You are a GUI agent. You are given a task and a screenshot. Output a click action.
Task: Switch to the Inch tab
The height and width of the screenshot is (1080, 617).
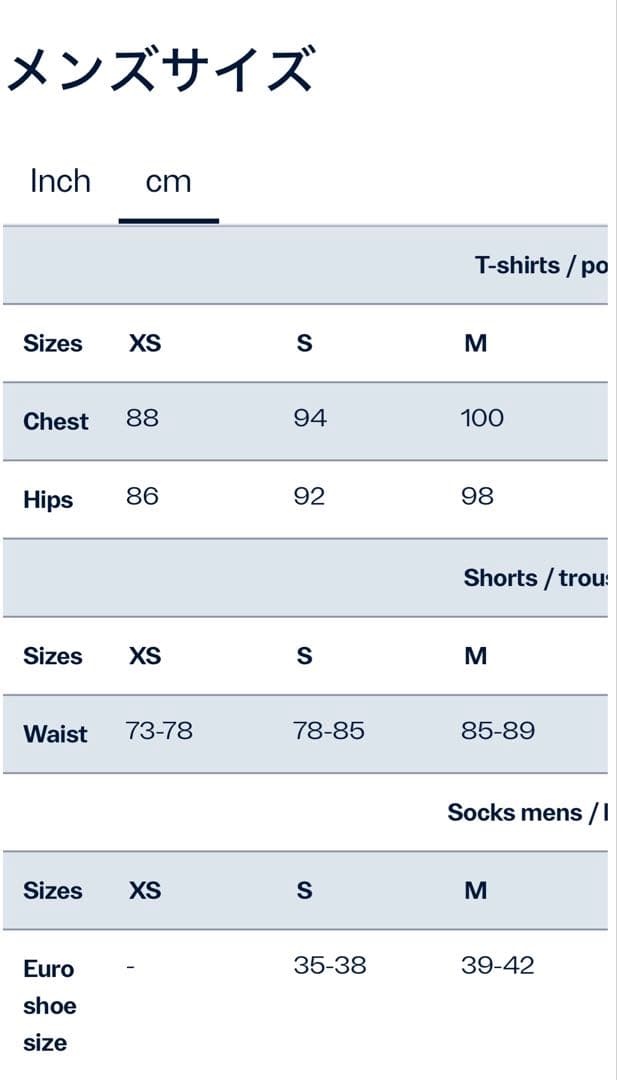(x=60, y=182)
